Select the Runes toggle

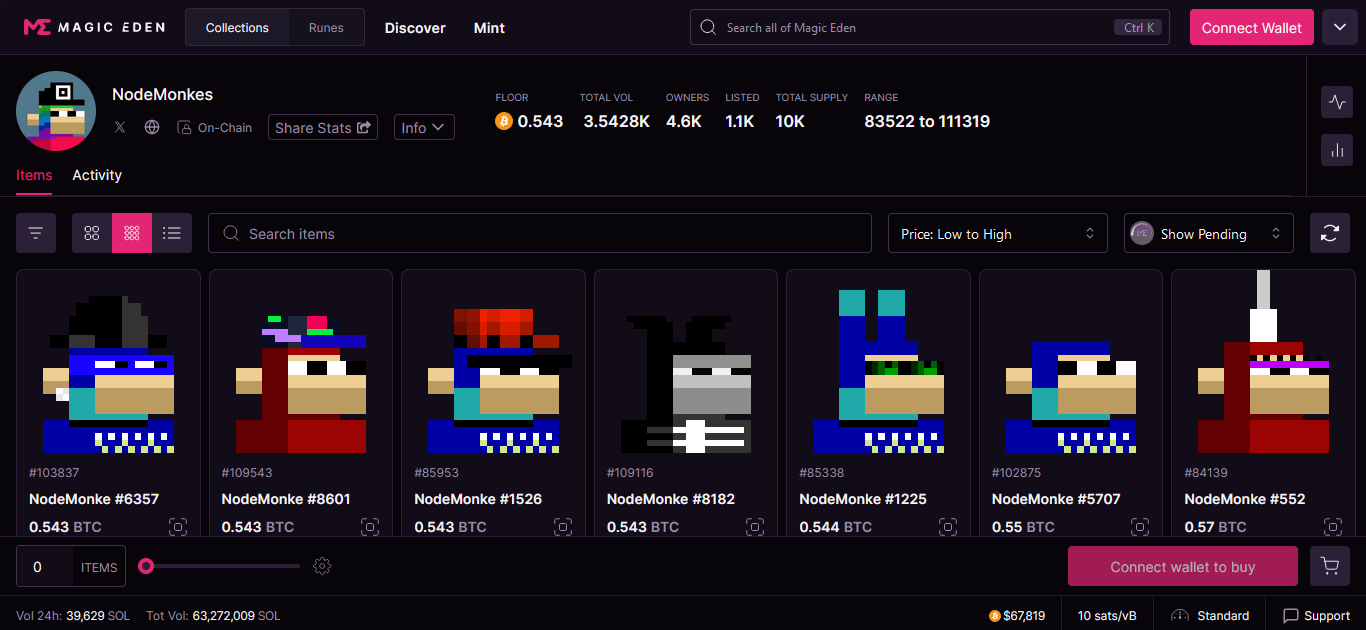326,27
